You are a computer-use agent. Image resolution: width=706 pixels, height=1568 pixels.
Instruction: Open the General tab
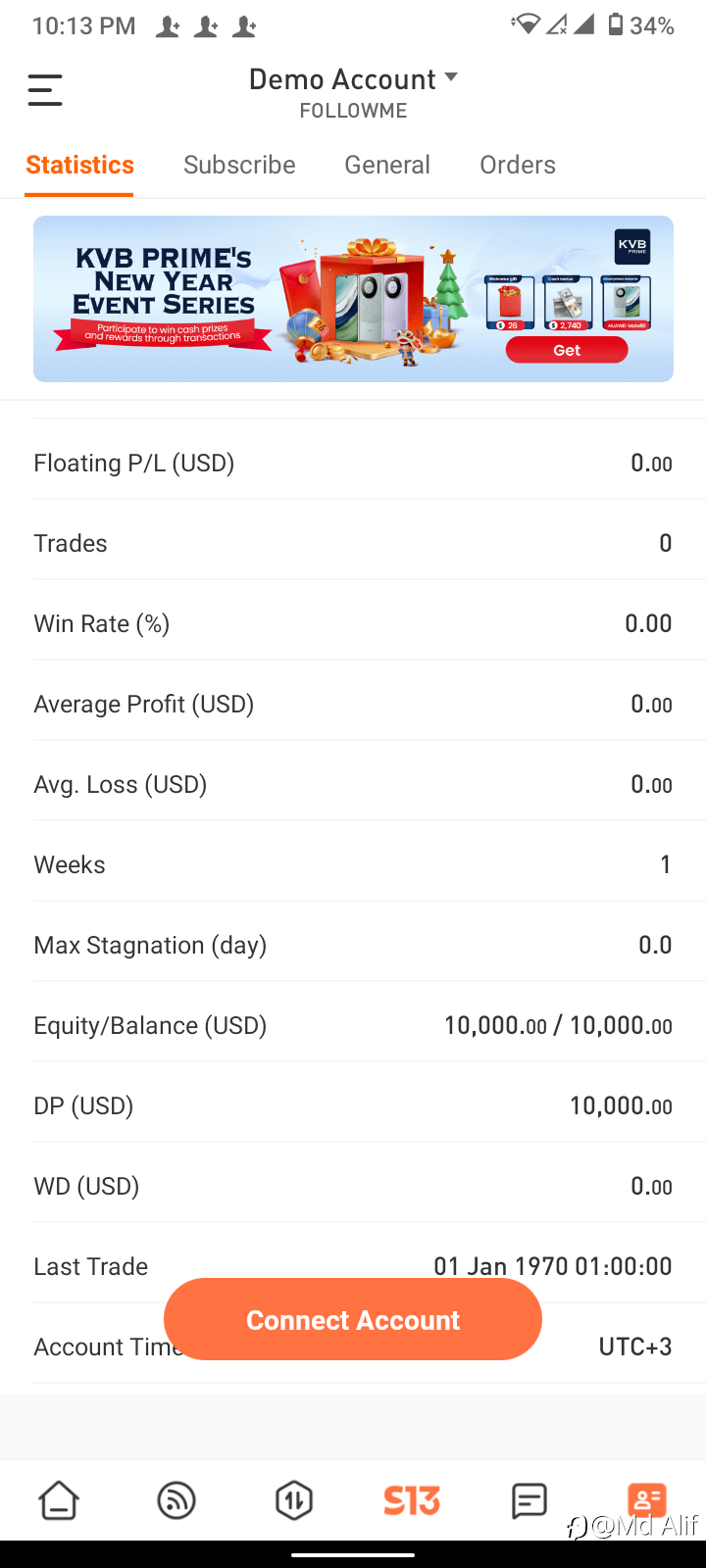387,165
